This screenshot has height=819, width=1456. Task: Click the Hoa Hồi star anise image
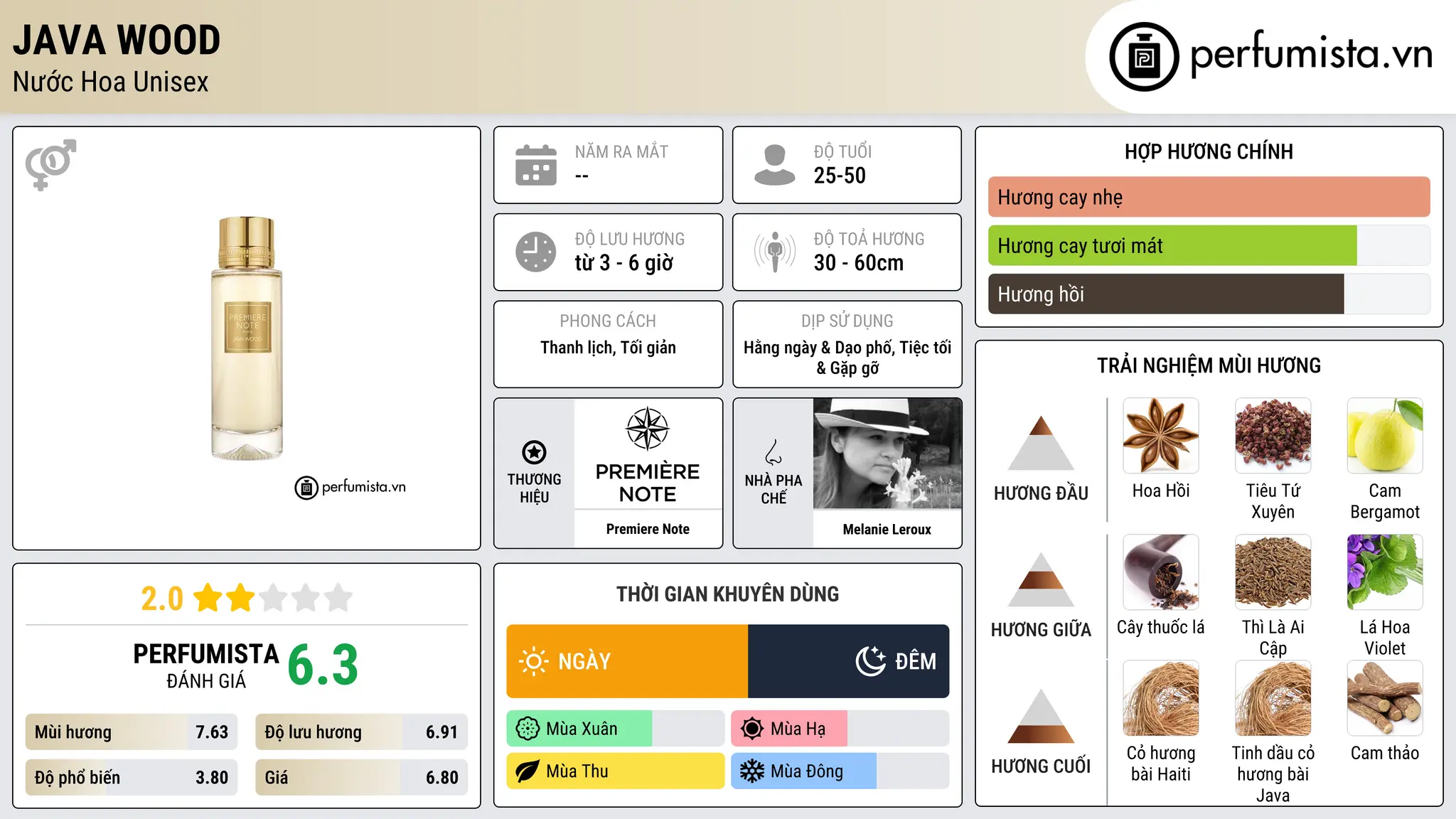pos(1161,436)
